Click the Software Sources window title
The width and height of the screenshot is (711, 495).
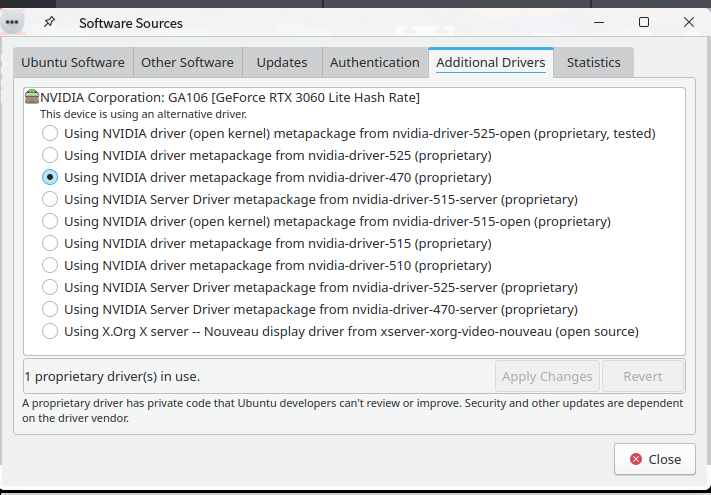[x=131, y=23]
